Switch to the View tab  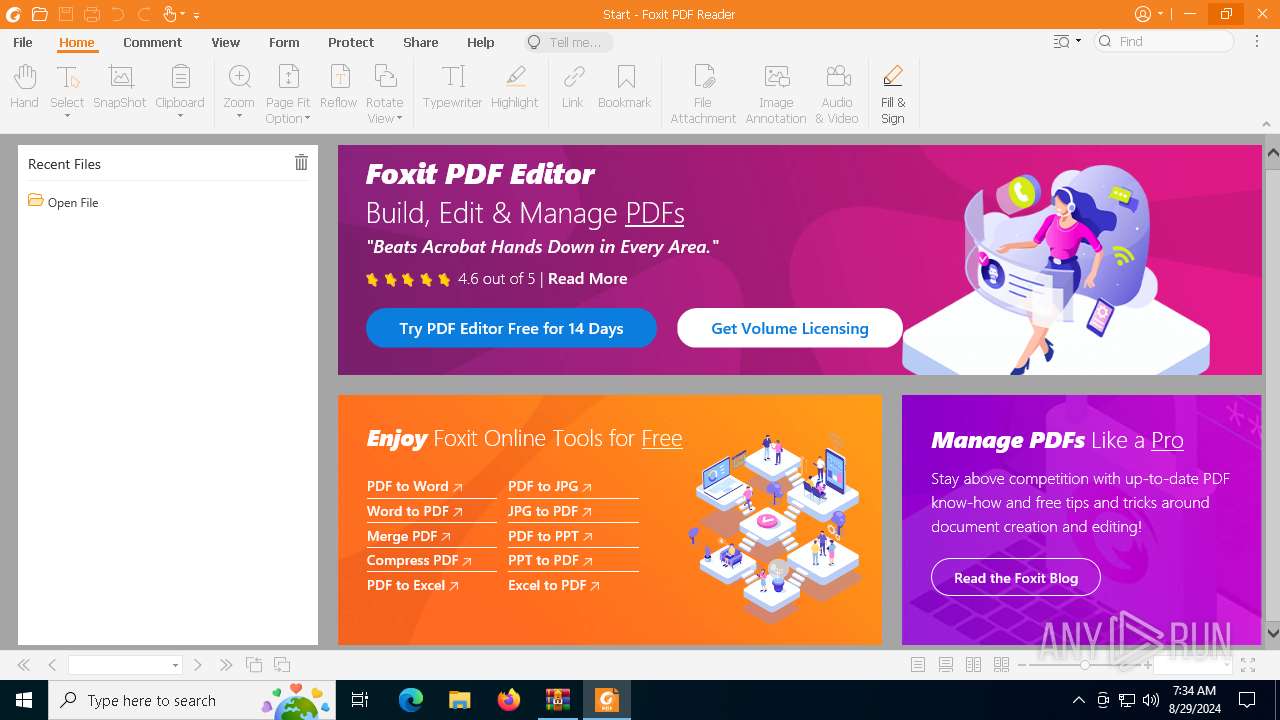[226, 42]
